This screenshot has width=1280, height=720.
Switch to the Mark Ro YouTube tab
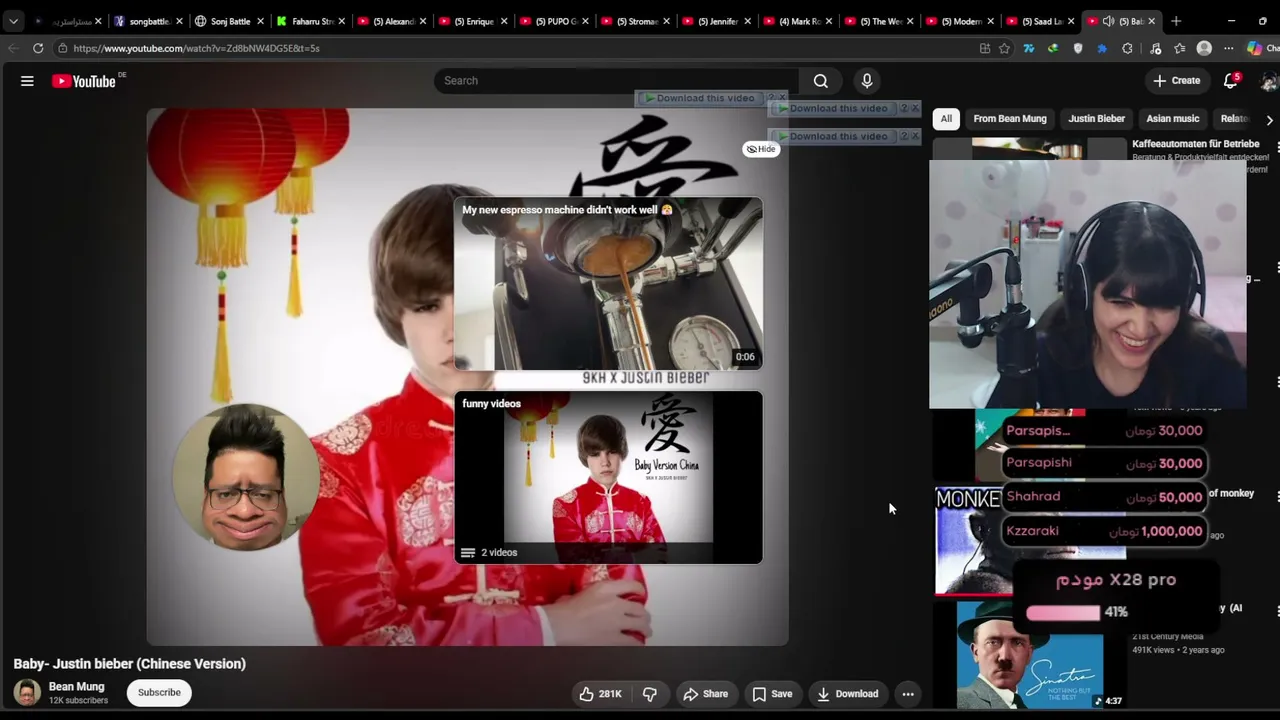(x=797, y=21)
